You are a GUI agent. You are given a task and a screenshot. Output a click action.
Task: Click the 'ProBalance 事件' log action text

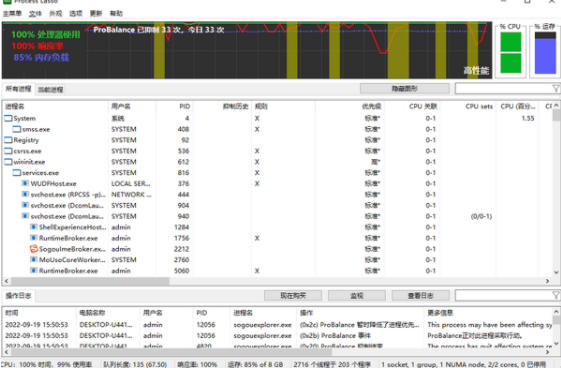click(335, 335)
